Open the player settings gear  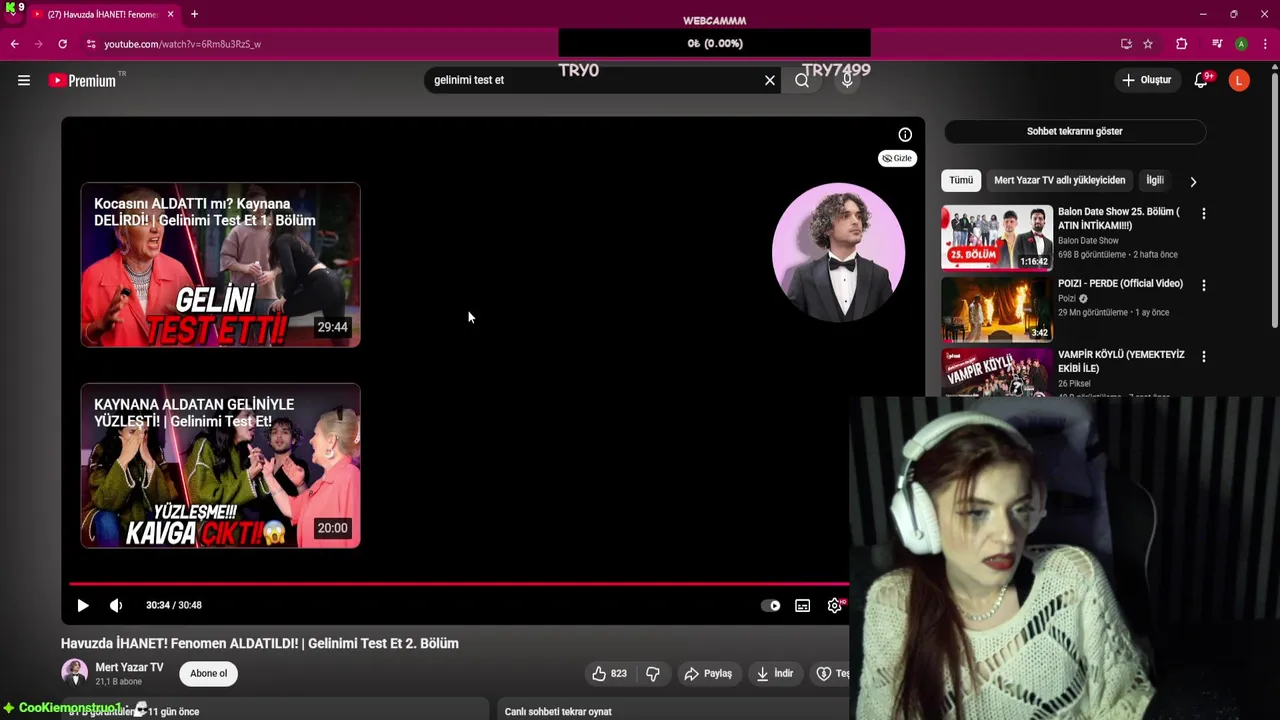point(835,605)
